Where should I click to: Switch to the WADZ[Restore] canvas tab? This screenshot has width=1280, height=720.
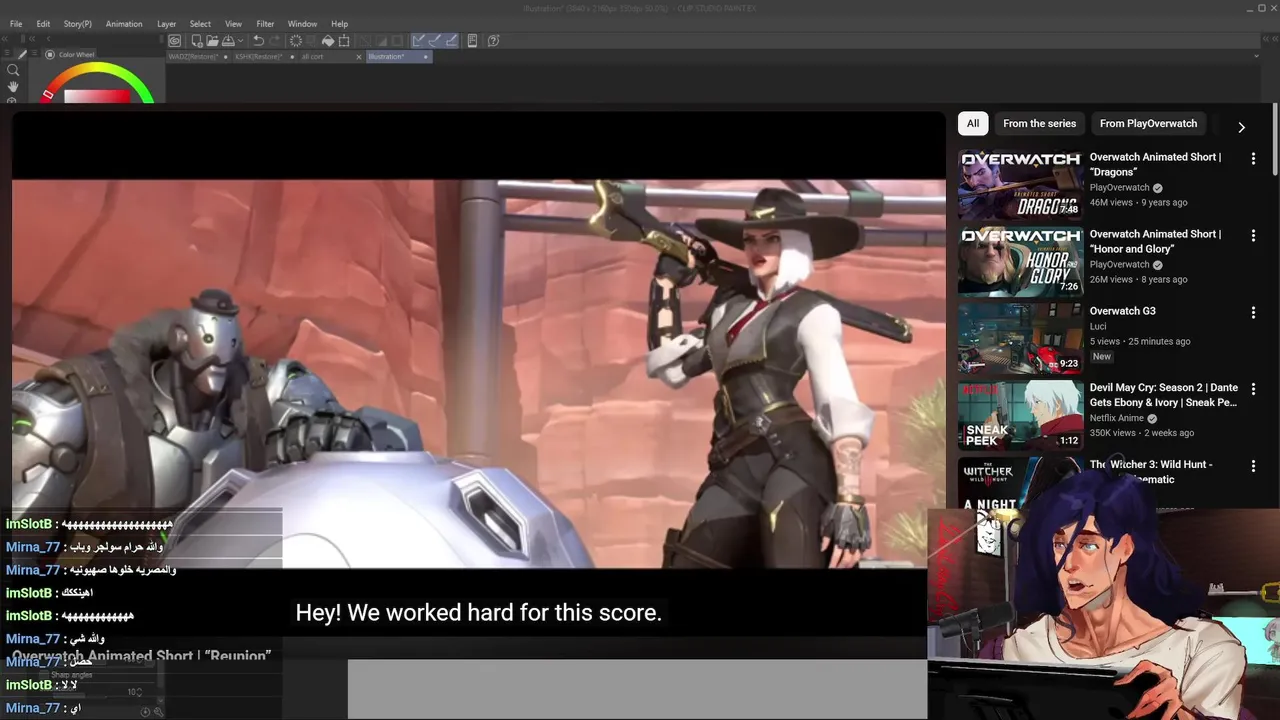198,57
